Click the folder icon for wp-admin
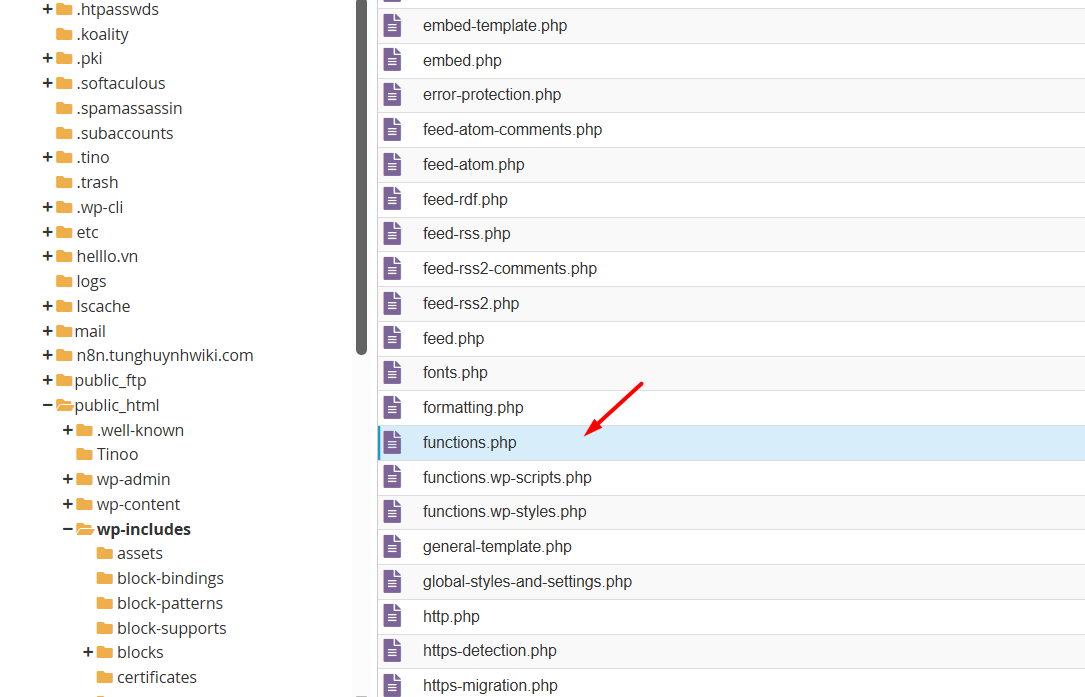The height and width of the screenshot is (697, 1085). pyautogui.click(x=84, y=479)
